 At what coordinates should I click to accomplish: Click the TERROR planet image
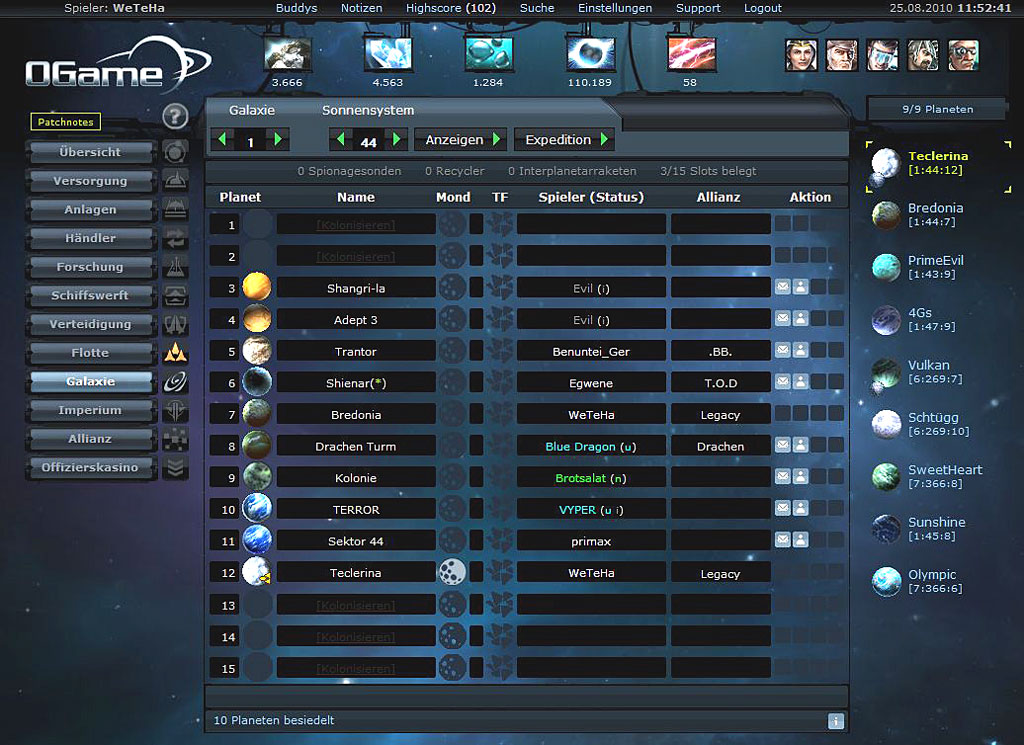point(257,508)
